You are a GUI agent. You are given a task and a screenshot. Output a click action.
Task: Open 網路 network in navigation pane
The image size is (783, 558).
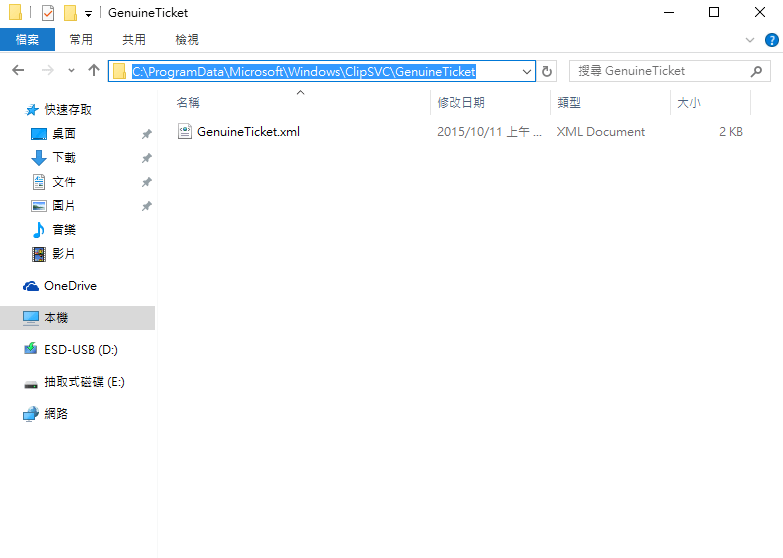[56, 414]
